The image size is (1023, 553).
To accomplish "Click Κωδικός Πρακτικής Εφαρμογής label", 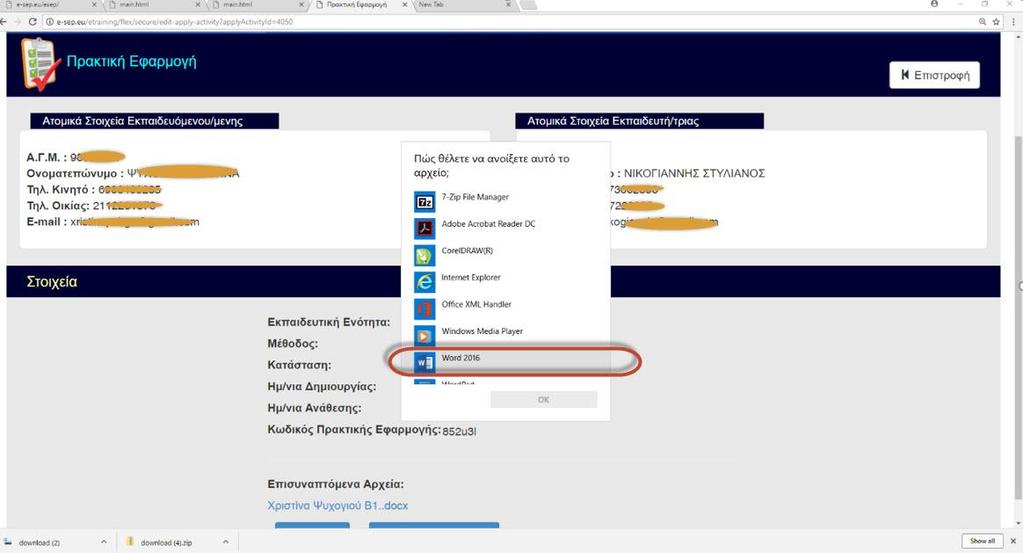I will [354, 430].
